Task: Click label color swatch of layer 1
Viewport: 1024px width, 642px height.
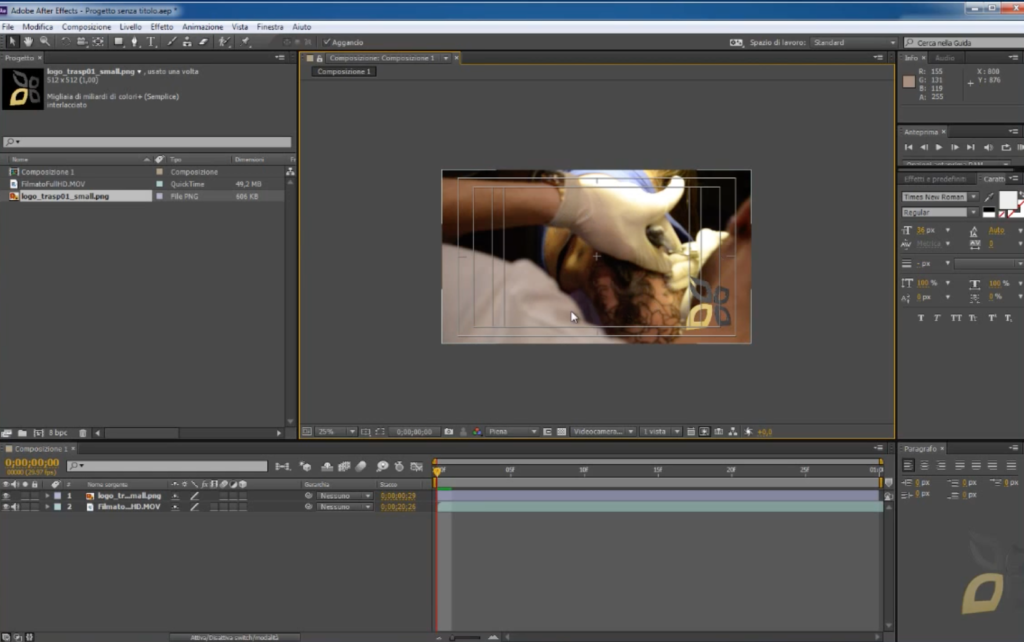Action: pos(57,496)
